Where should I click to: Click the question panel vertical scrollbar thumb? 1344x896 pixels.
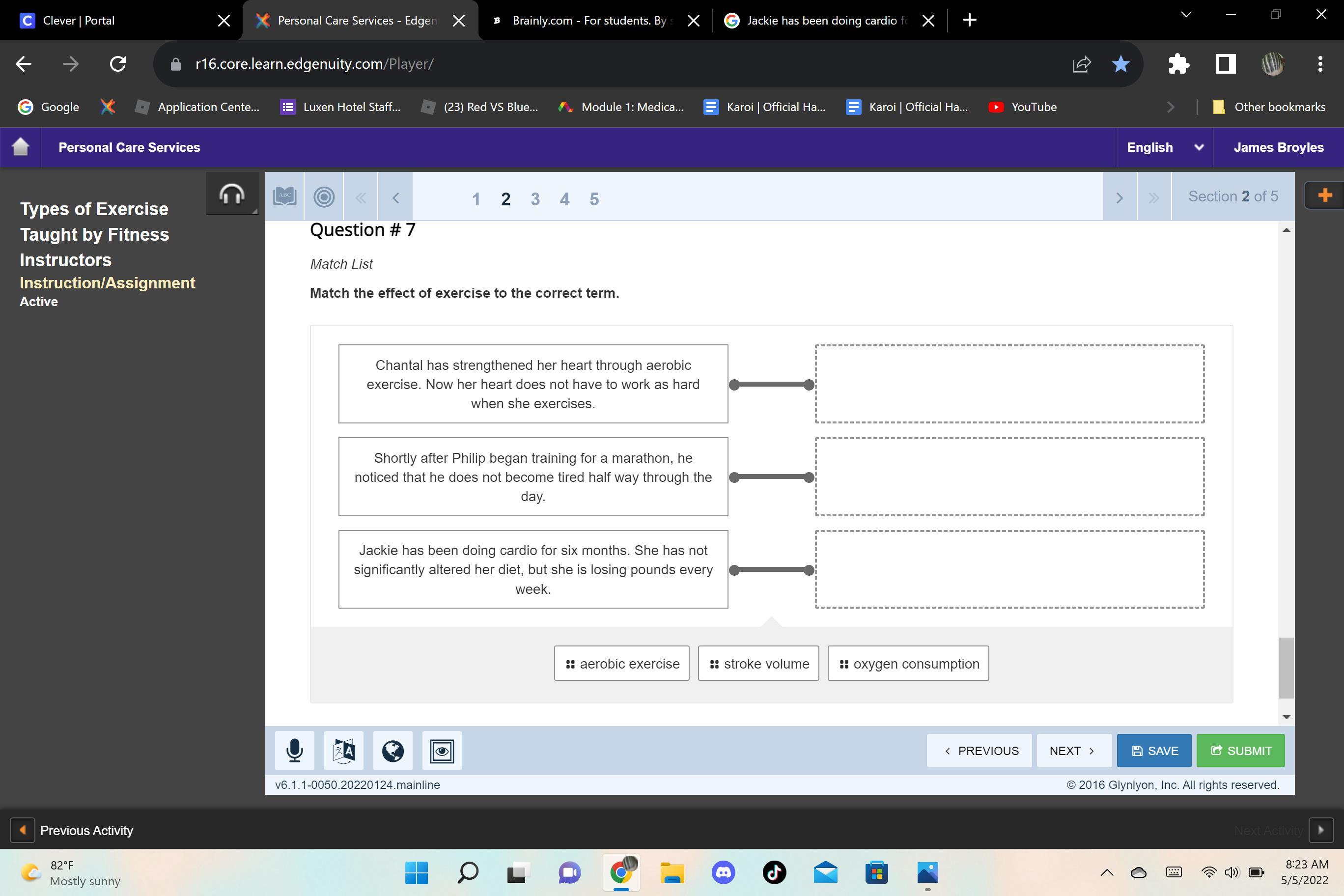pos(1286,667)
